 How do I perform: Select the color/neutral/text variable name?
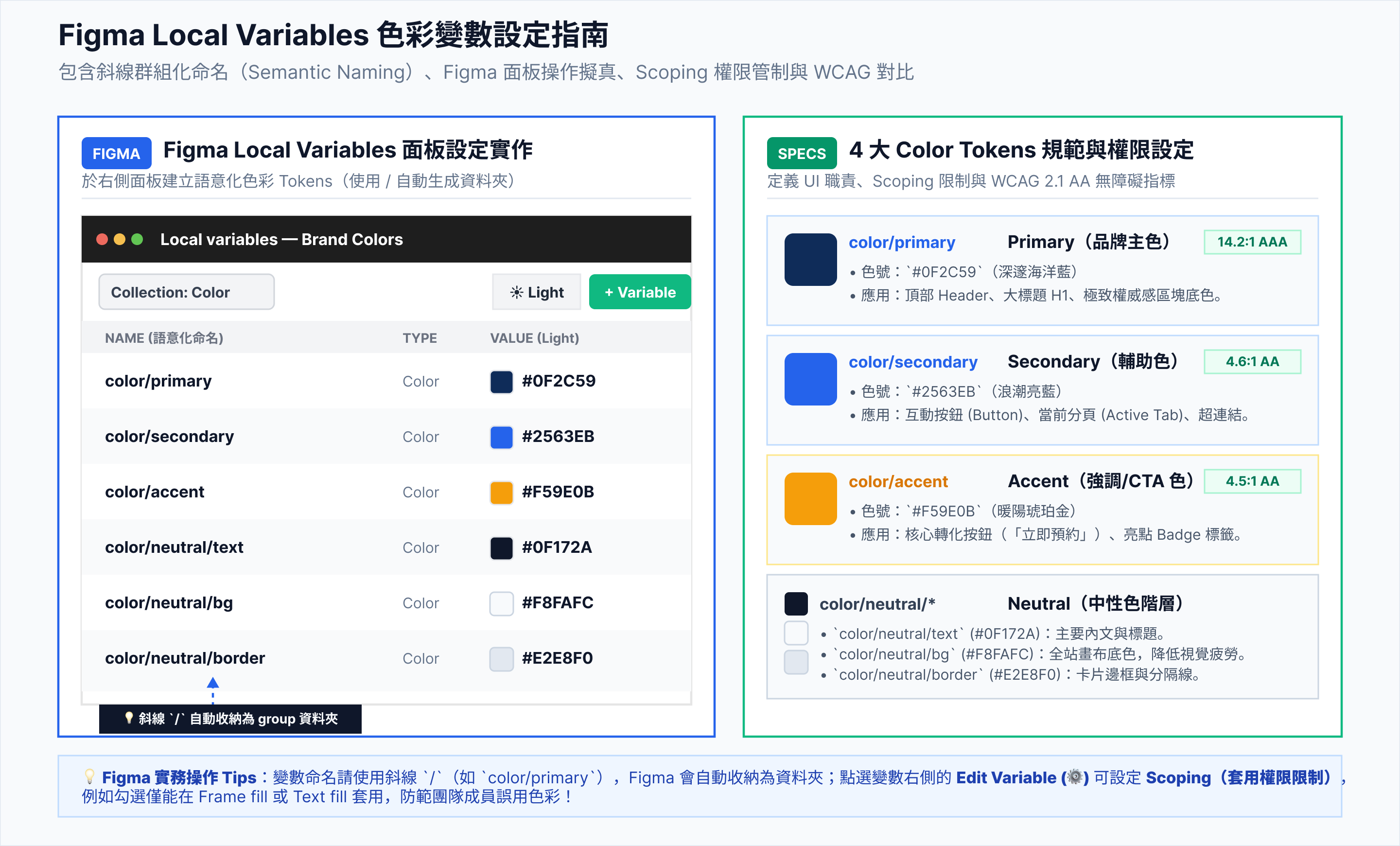click(174, 547)
